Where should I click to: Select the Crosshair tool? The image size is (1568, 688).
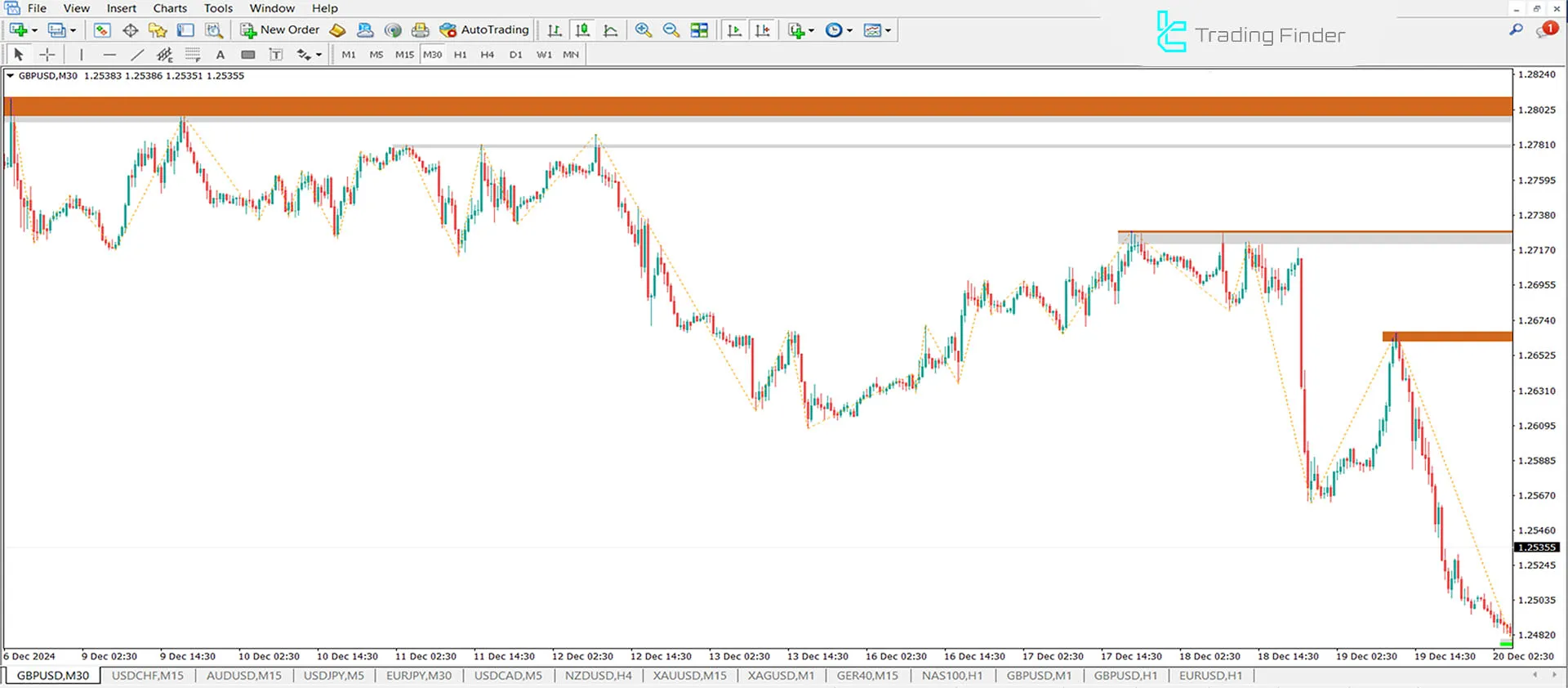[47, 55]
